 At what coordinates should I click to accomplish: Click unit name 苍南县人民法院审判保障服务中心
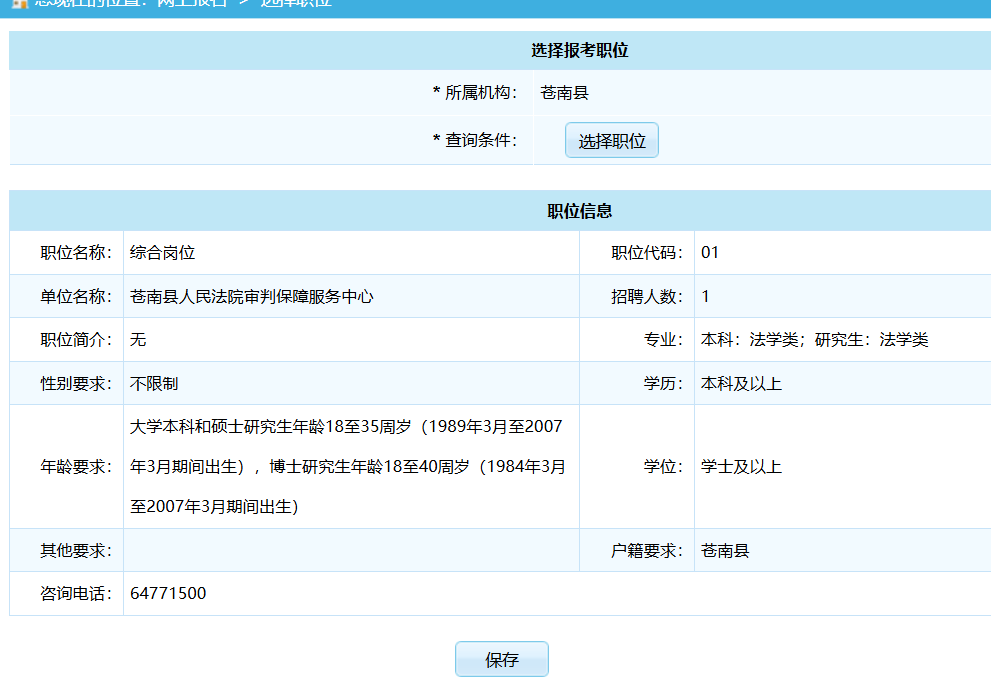pos(251,297)
